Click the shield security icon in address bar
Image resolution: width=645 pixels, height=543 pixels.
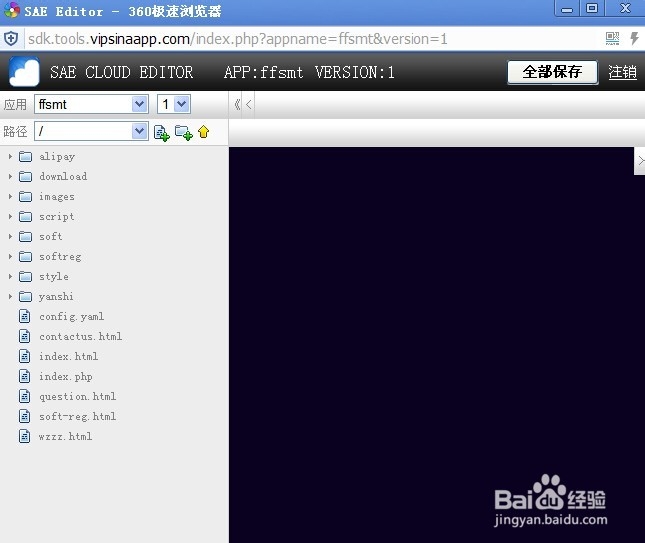(x=11, y=39)
